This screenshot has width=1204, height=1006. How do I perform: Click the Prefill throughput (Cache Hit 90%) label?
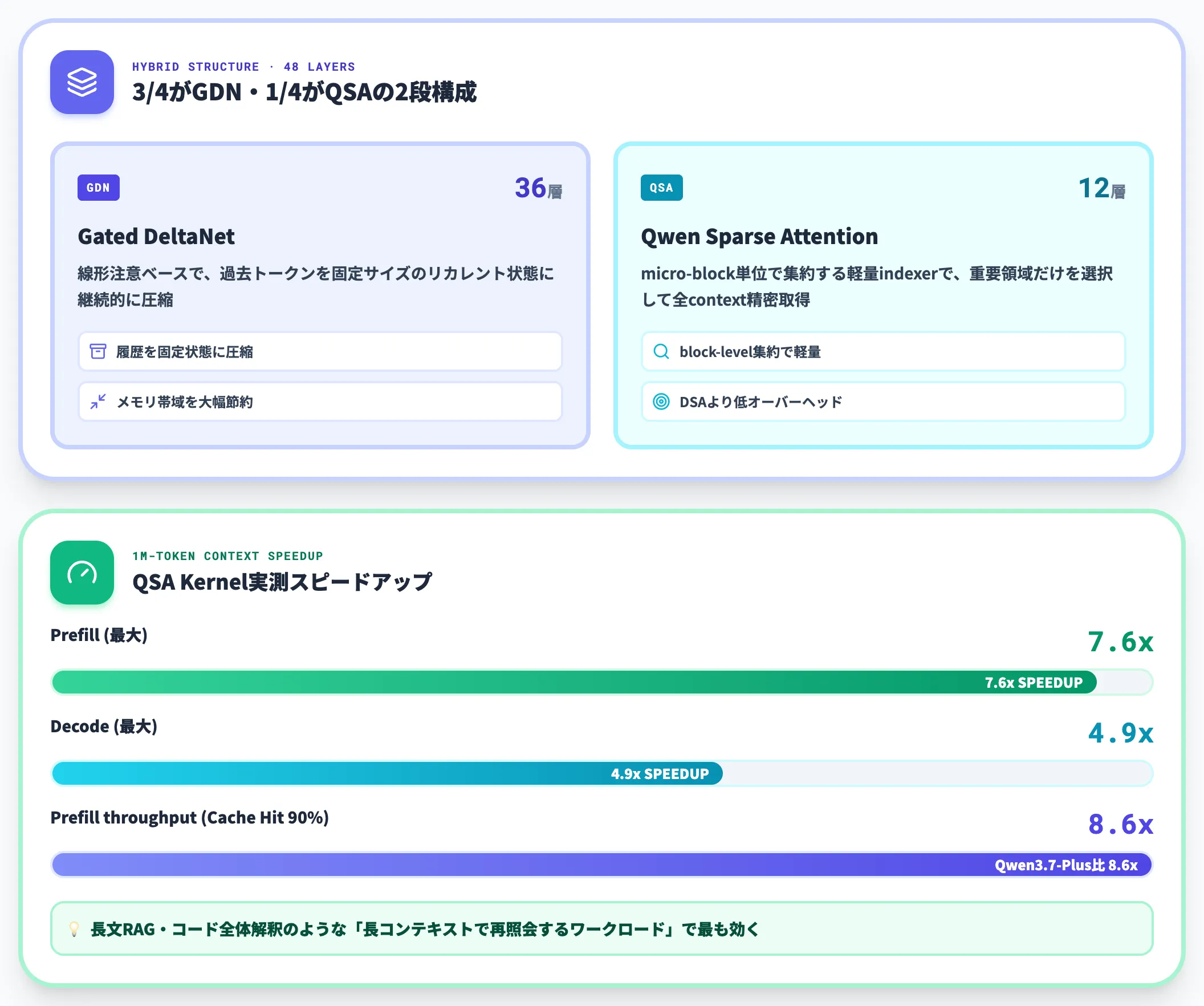click(190, 817)
